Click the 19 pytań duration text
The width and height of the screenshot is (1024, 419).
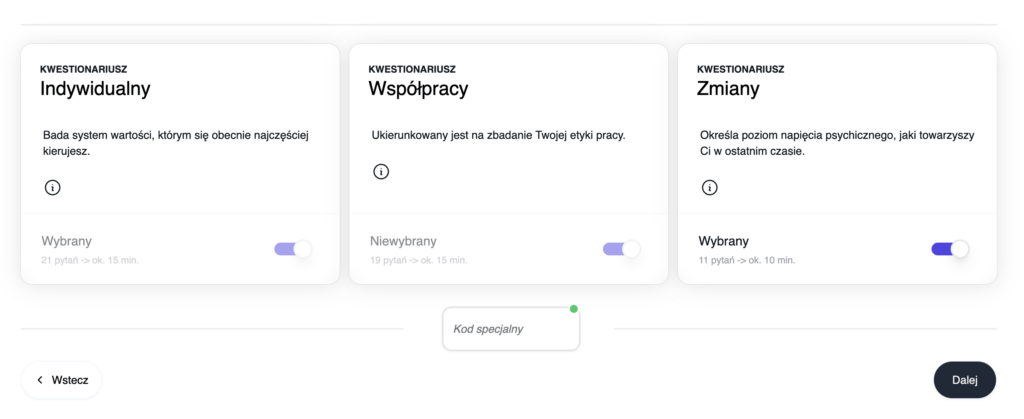coord(419,260)
